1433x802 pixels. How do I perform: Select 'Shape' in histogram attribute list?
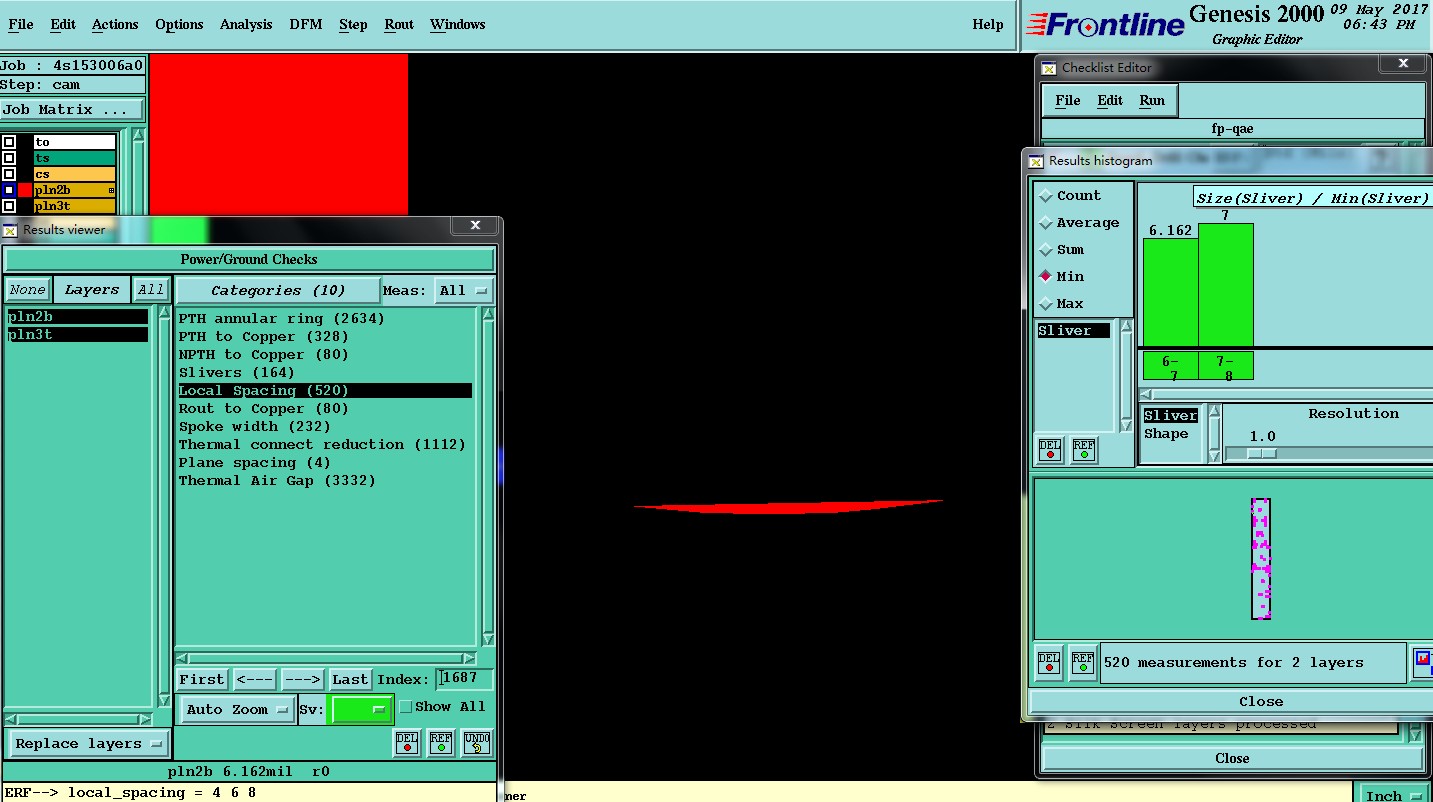click(1166, 434)
